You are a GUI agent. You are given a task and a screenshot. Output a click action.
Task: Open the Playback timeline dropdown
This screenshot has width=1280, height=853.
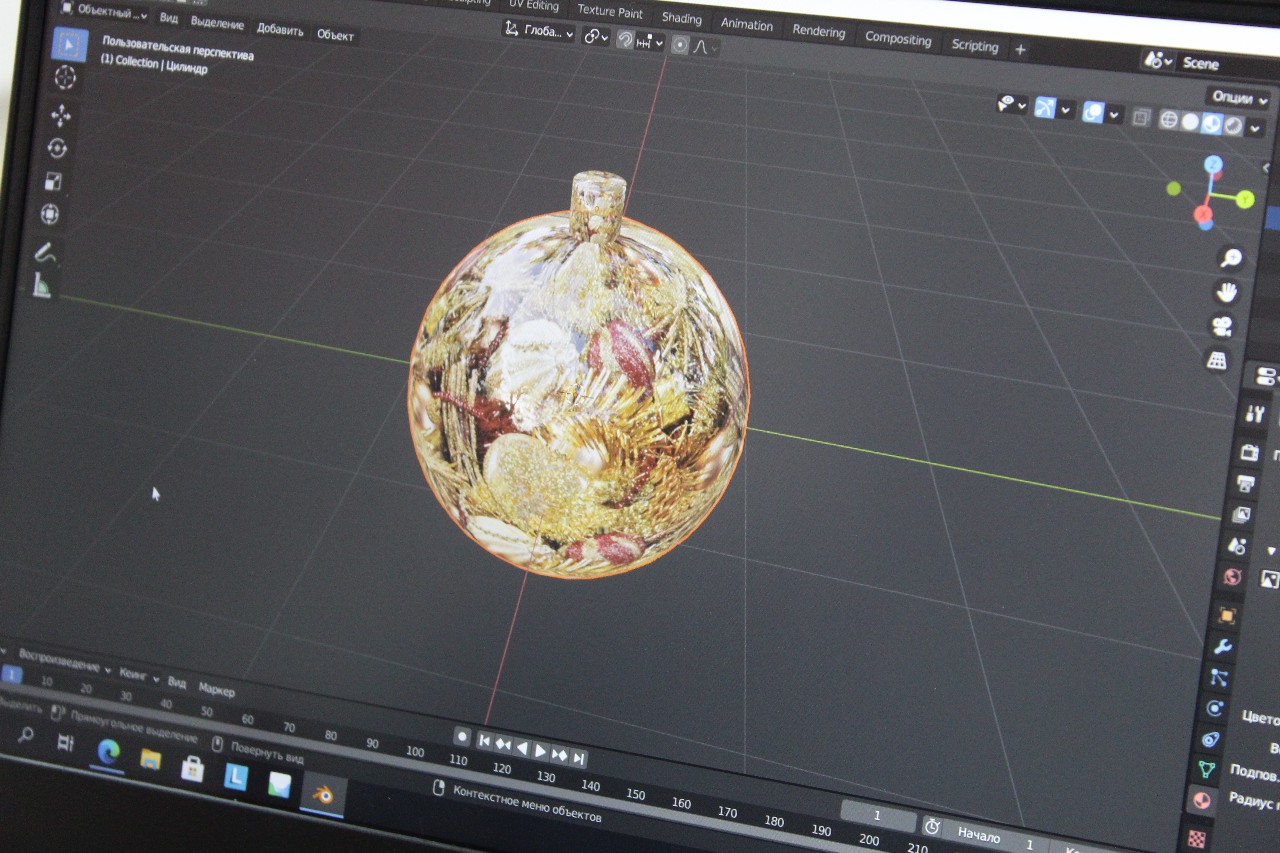pyautogui.click(x=63, y=663)
